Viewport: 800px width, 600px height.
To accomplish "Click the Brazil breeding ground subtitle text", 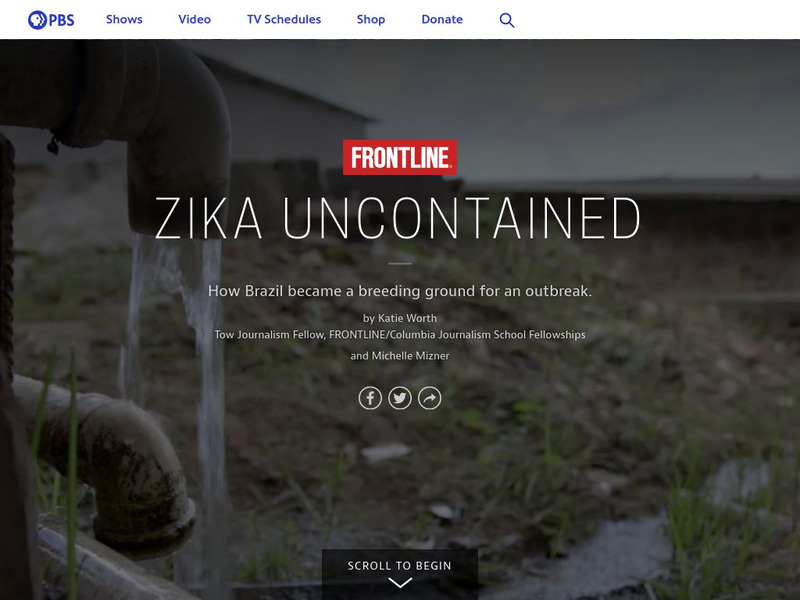I will pyautogui.click(x=399, y=291).
